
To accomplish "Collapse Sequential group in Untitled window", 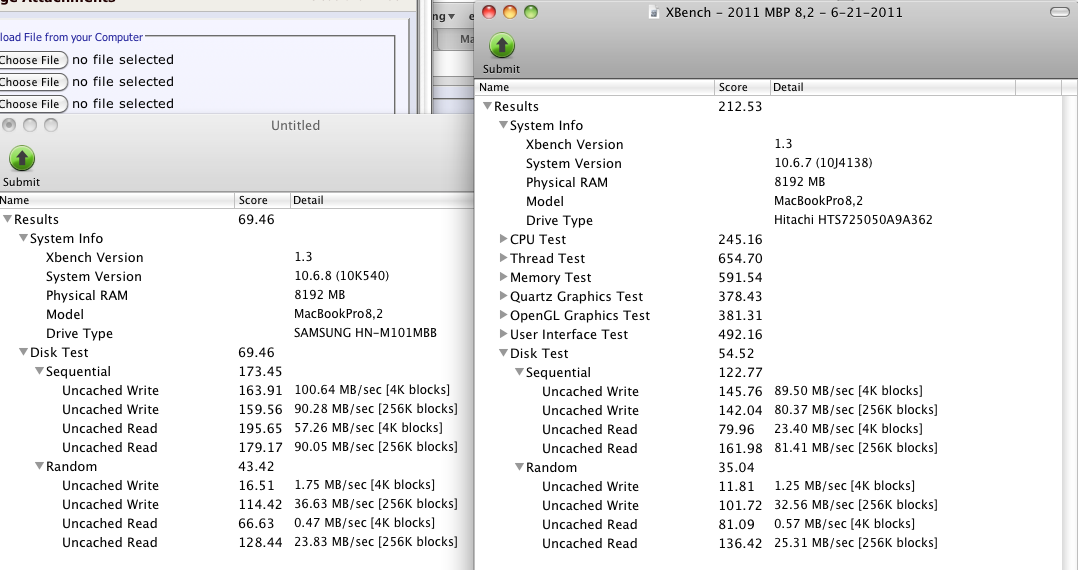I will click(39, 371).
